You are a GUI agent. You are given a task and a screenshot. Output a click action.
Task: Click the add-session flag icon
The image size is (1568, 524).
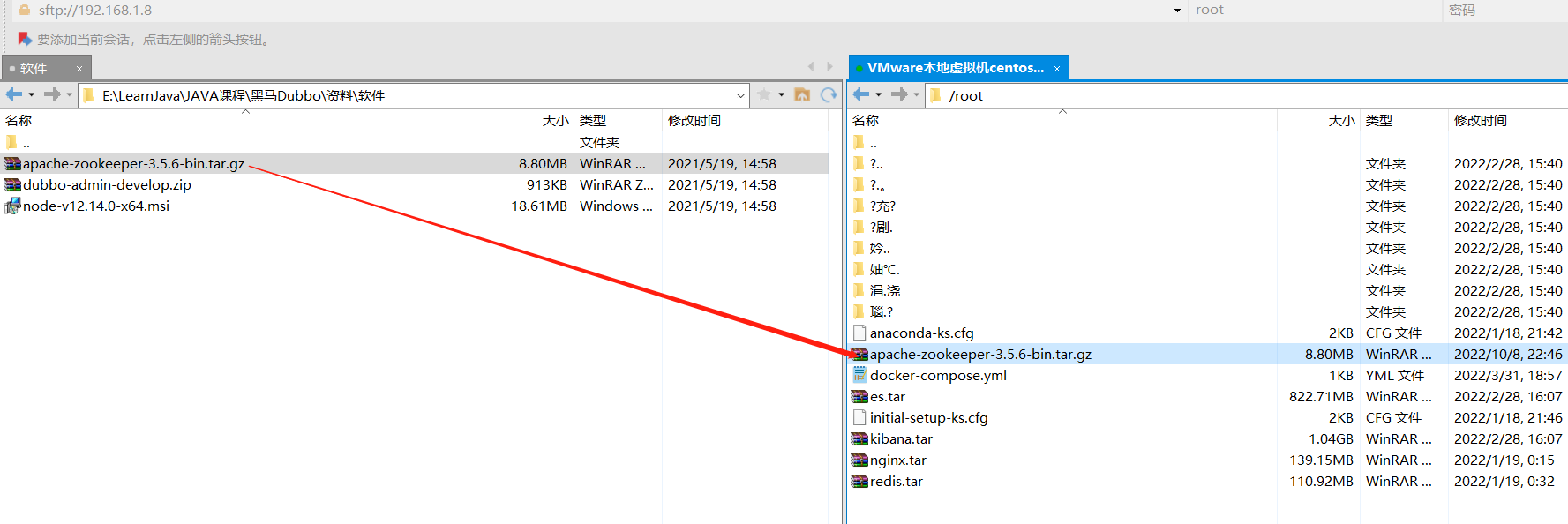click(x=25, y=39)
